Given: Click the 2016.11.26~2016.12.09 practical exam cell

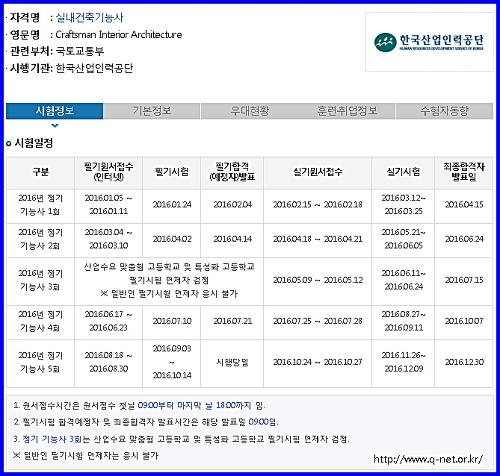Looking at the screenshot, I should [x=403, y=362].
